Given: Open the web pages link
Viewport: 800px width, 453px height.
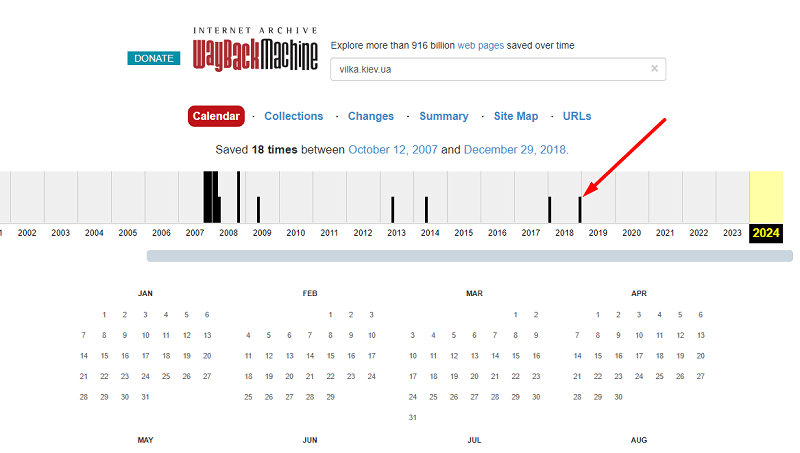Looking at the screenshot, I should [480, 45].
